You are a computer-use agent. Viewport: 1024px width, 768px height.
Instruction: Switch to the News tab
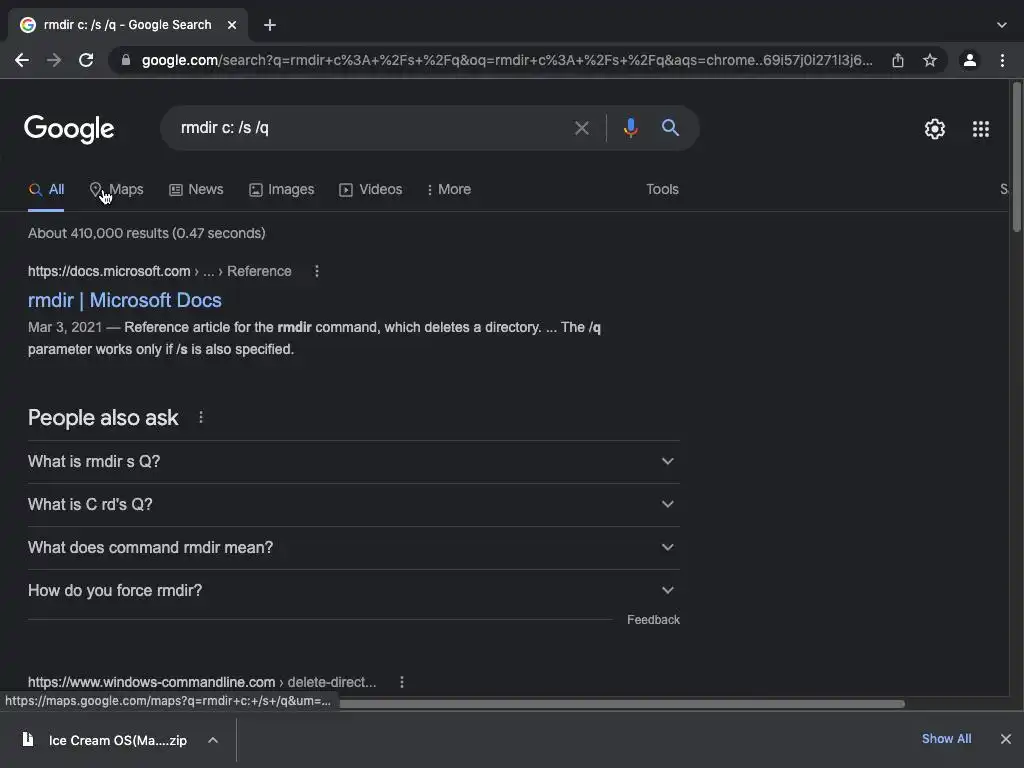point(196,189)
